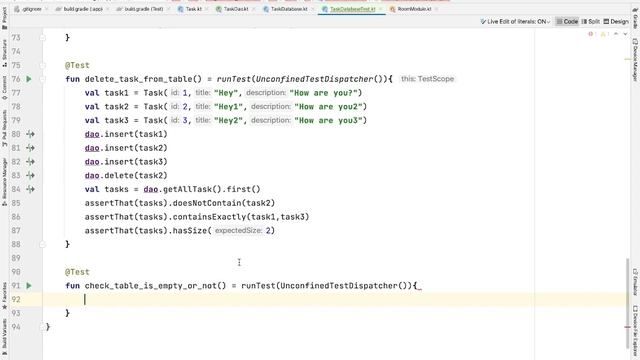
Task: Click the suspend call icon on line 84
Action: [30, 189]
